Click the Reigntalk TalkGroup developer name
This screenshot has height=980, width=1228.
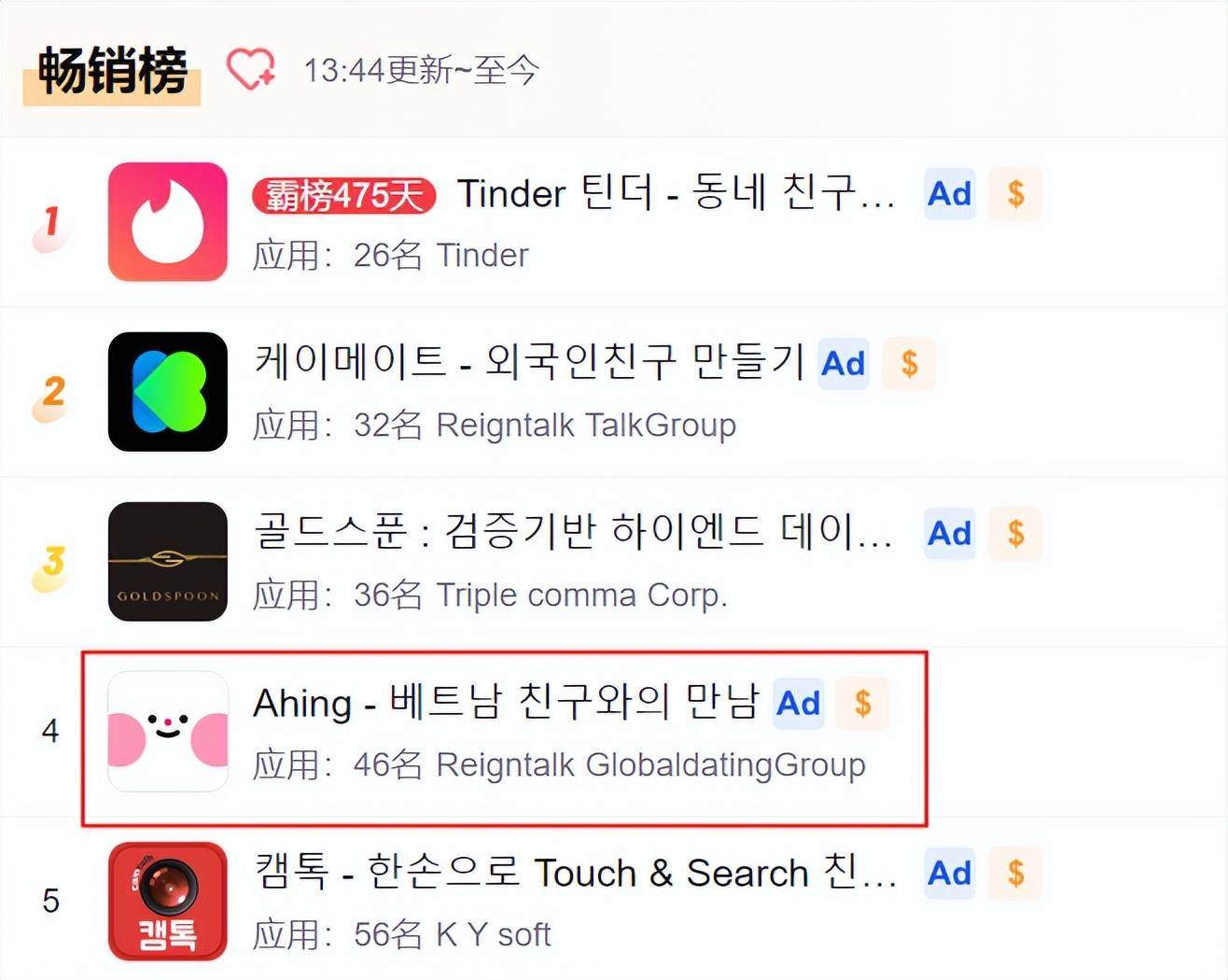[x=586, y=426]
